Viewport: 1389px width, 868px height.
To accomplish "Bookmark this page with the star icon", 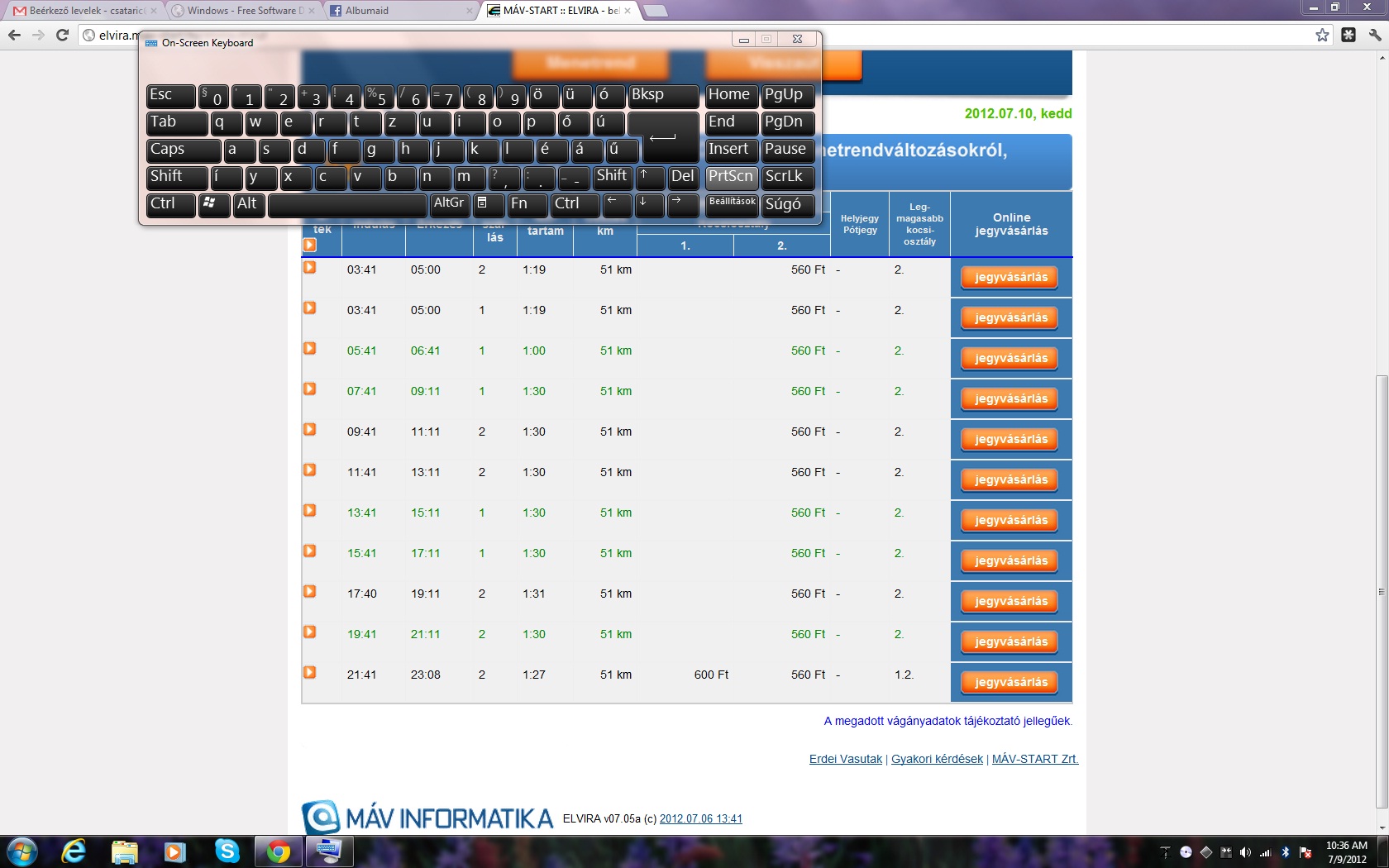I will [x=1322, y=35].
